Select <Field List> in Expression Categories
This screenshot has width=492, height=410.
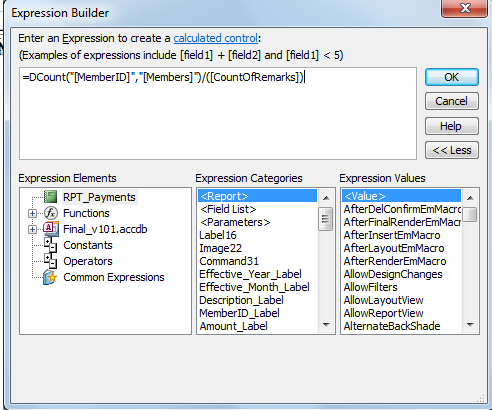coord(228,209)
